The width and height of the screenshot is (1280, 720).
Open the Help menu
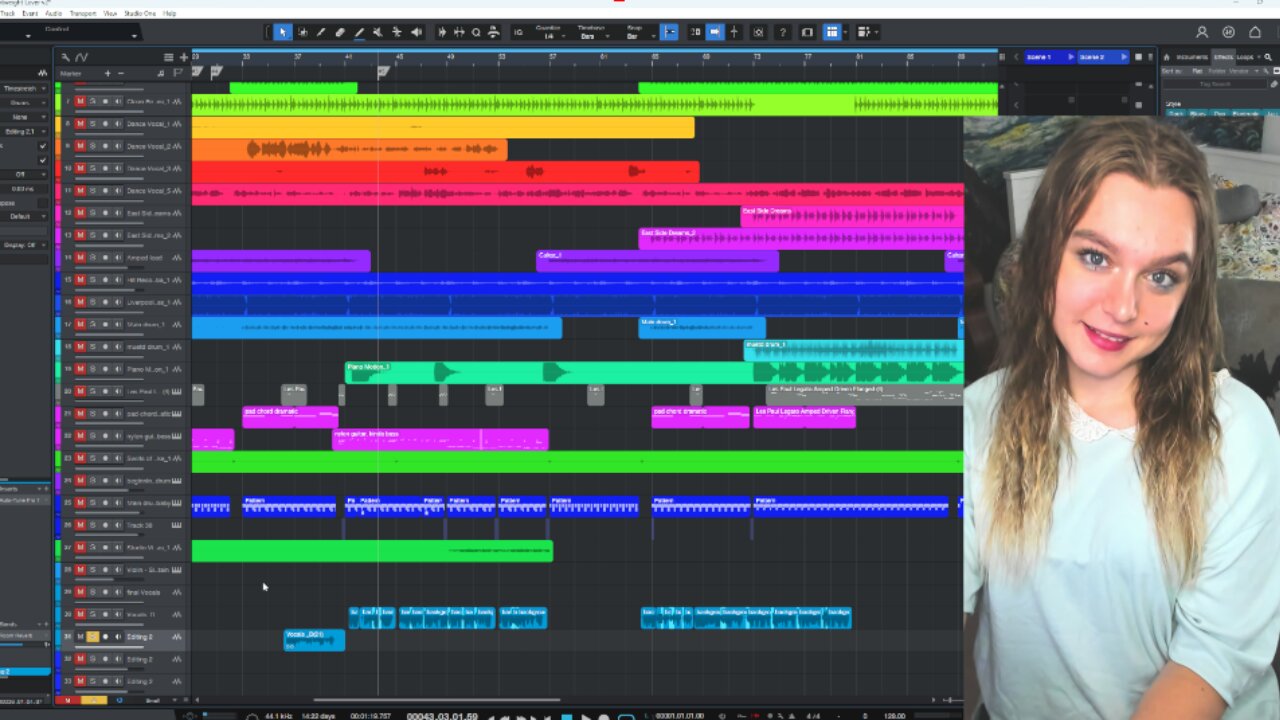coord(169,13)
